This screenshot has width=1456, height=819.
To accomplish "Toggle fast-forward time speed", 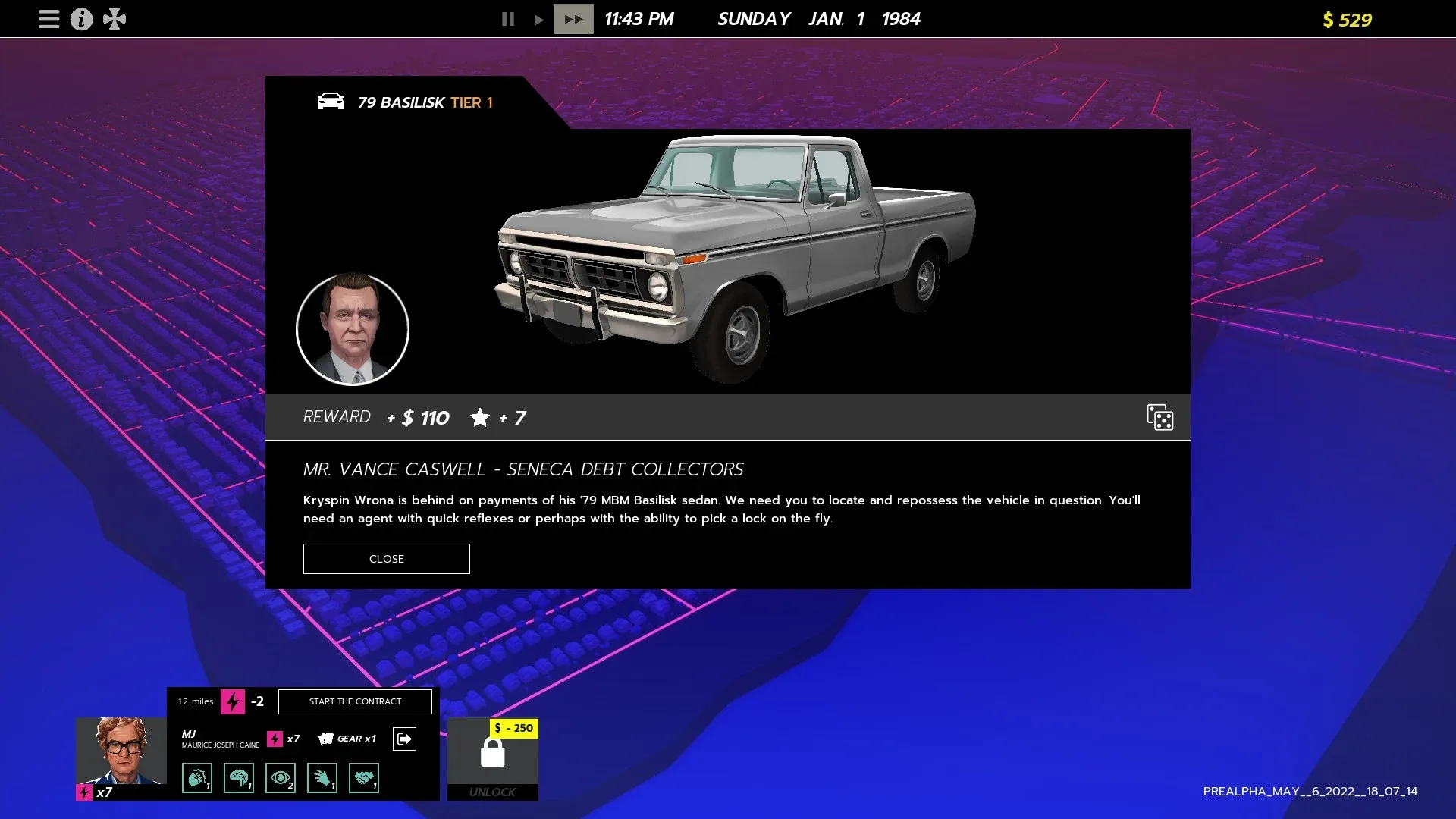I will tap(573, 19).
